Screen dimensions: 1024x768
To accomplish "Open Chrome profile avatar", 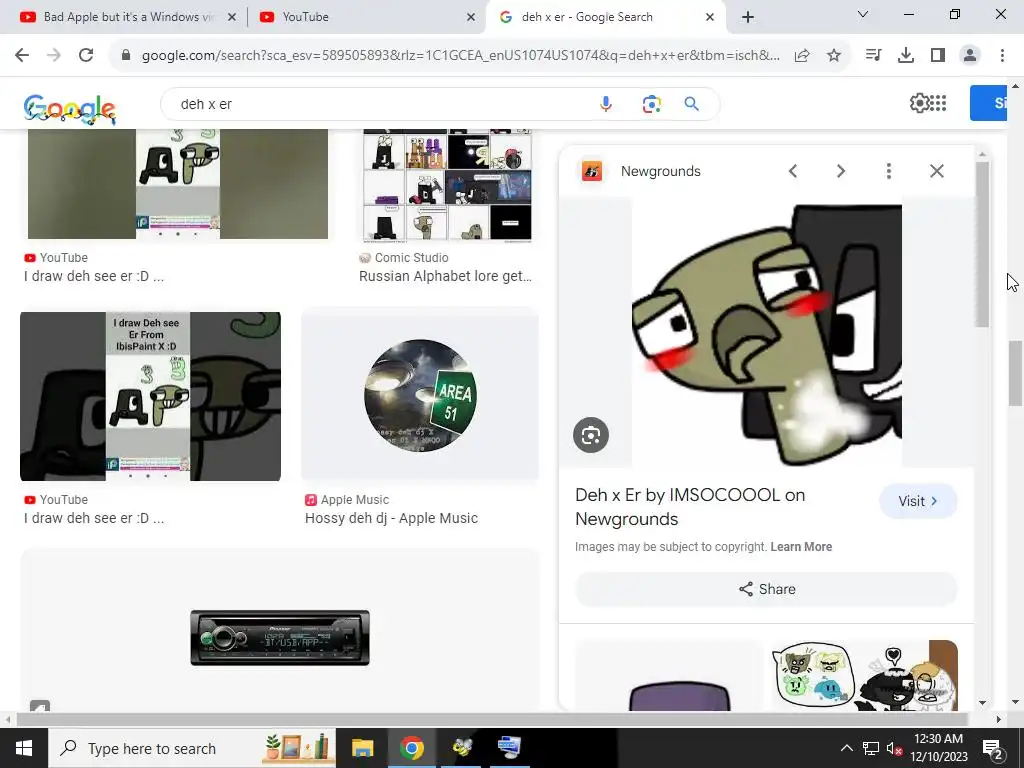I will click(970, 56).
